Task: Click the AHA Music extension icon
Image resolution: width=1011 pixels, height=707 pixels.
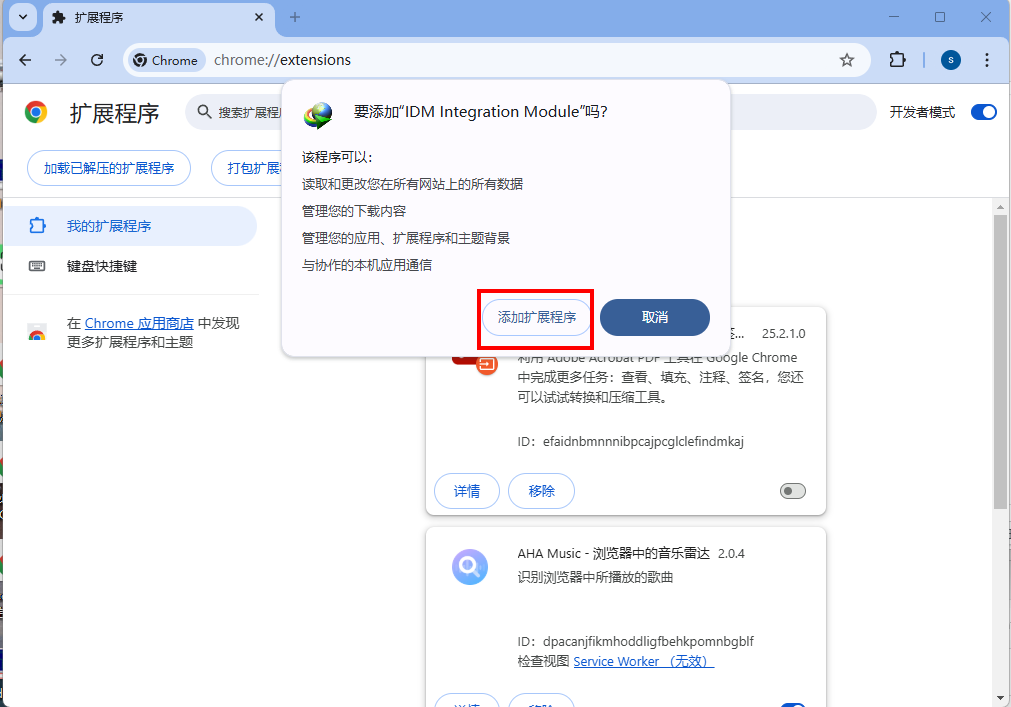Action: (x=469, y=567)
